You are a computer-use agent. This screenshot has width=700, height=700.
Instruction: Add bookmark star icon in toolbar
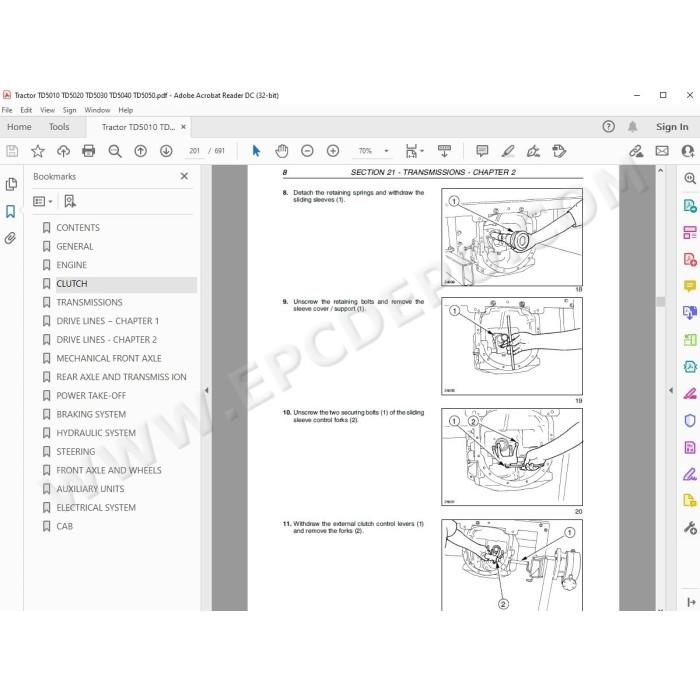click(x=38, y=151)
